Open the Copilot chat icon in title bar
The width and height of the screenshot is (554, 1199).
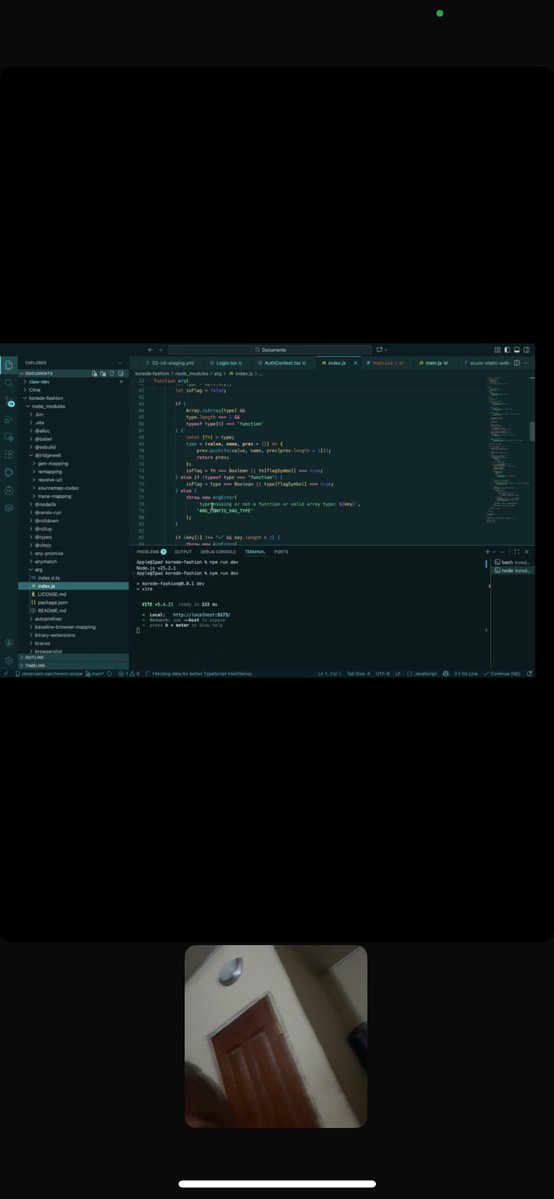(x=380, y=349)
